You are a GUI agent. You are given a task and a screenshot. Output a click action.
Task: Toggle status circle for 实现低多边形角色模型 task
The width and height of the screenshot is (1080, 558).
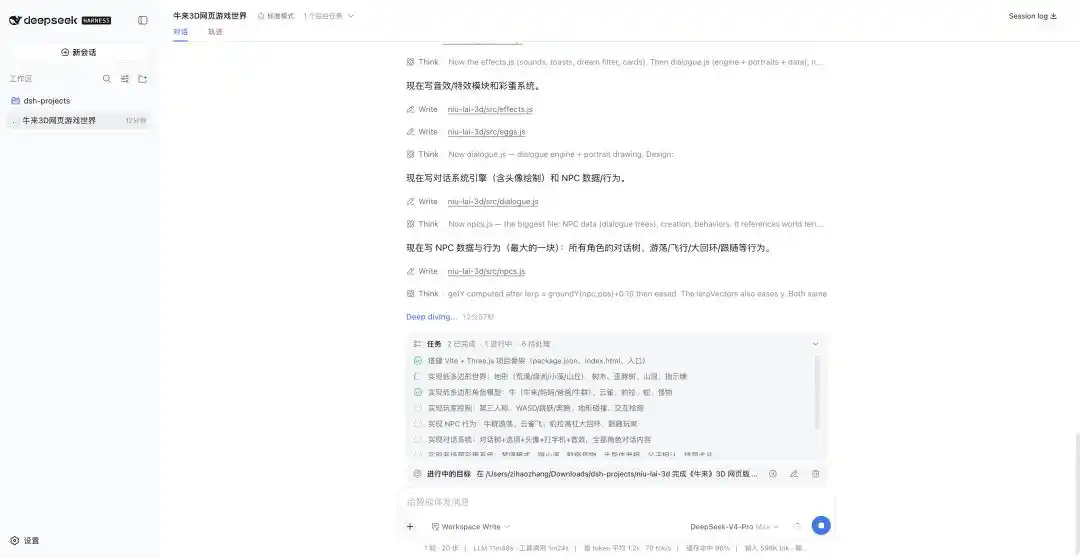coord(417,392)
